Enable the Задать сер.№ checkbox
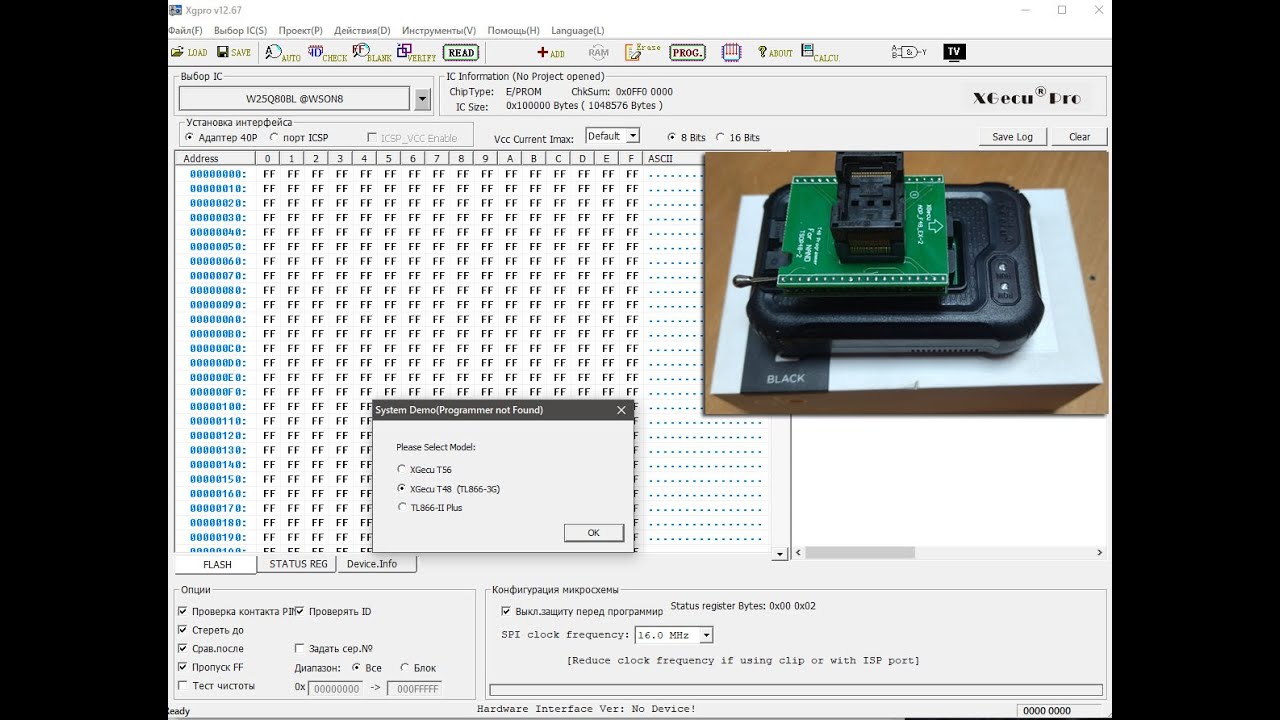This screenshot has width=1280, height=720. 300,648
